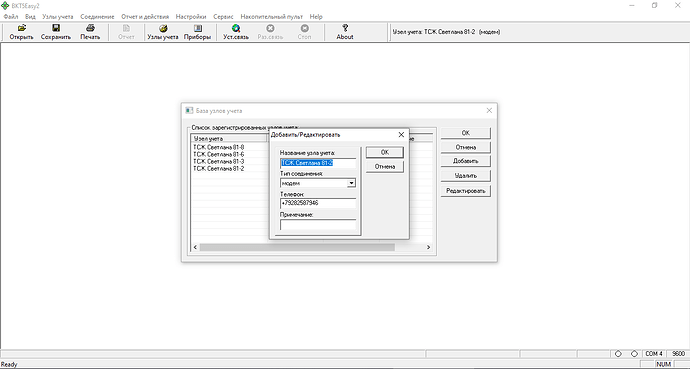This screenshot has width=690, height=369.
Task: Open the Вид menu
Action: (30, 17)
